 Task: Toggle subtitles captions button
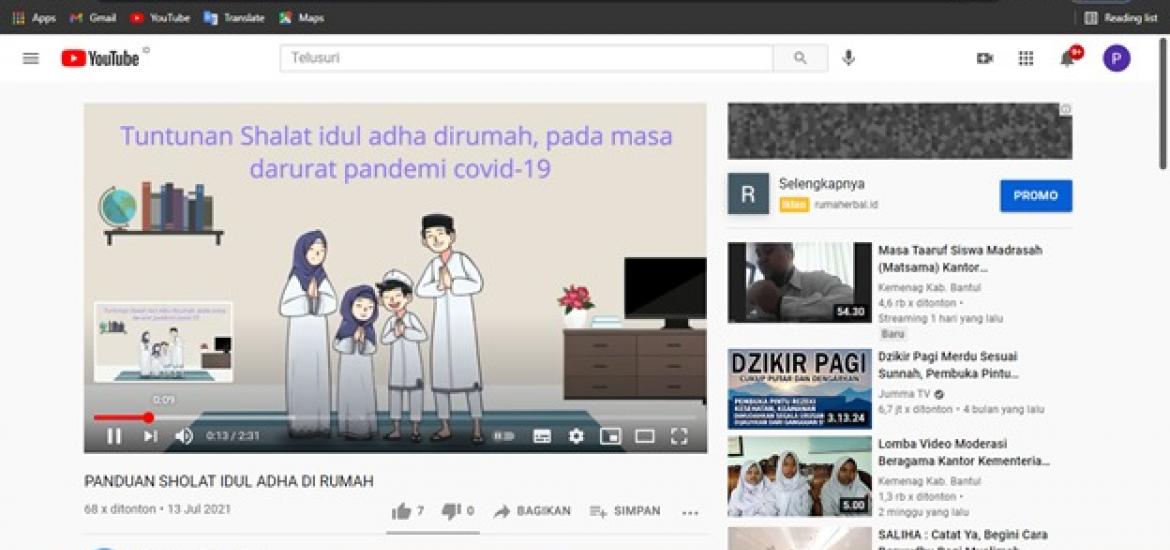(542, 436)
